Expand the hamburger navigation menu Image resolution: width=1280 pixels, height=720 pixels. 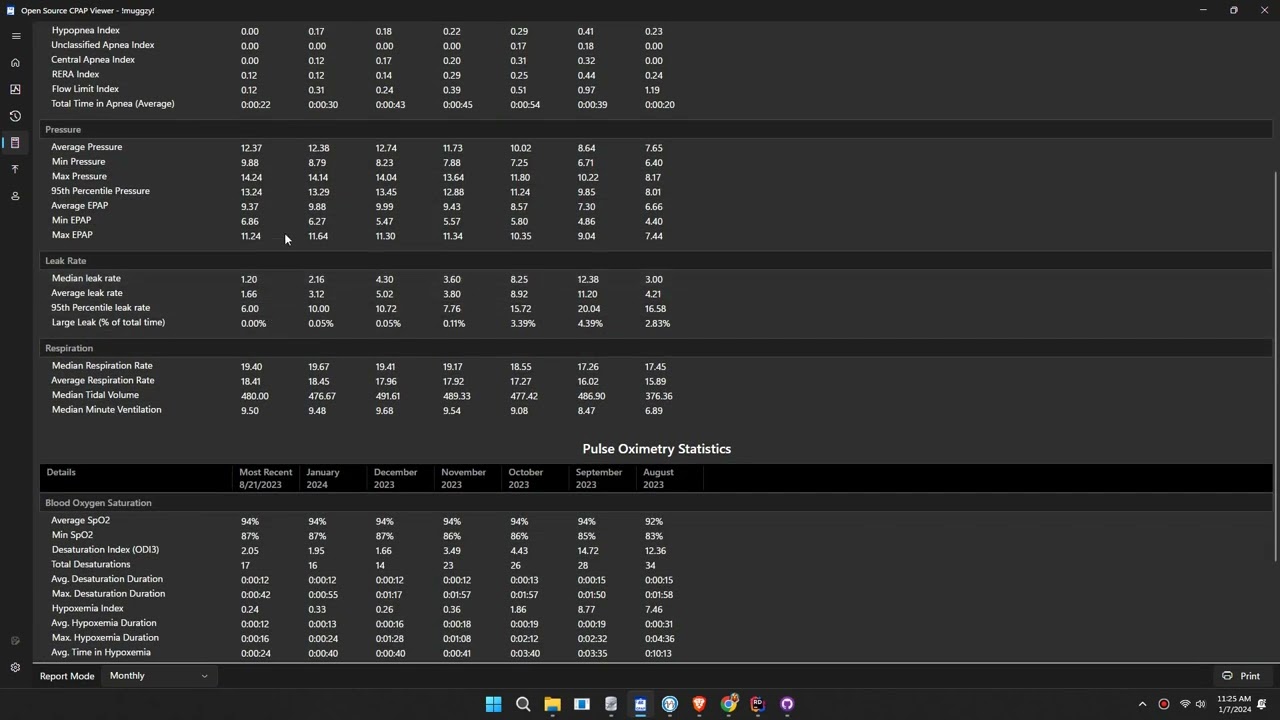click(x=15, y=36)
